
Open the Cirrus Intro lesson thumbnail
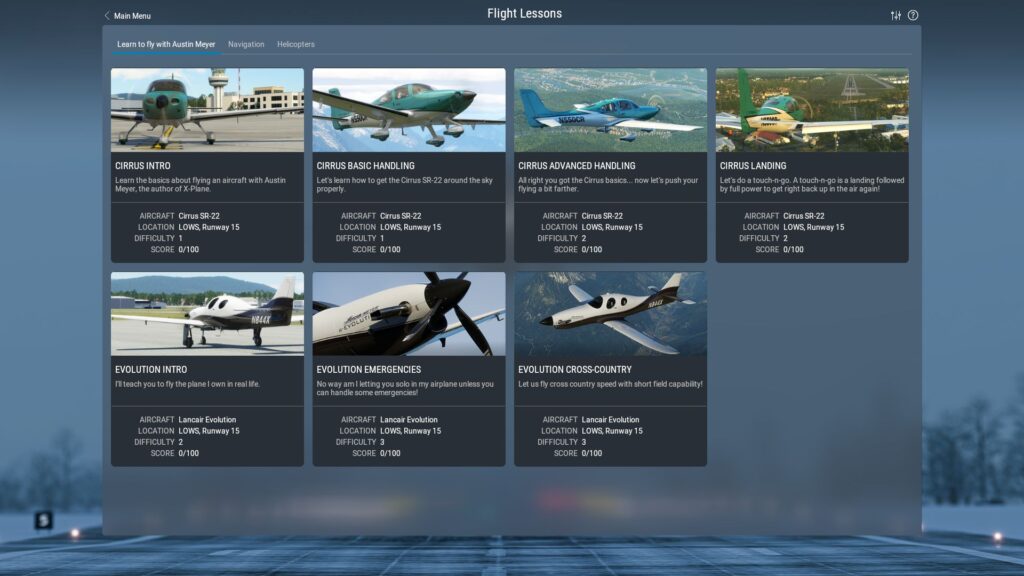point(207,110)
